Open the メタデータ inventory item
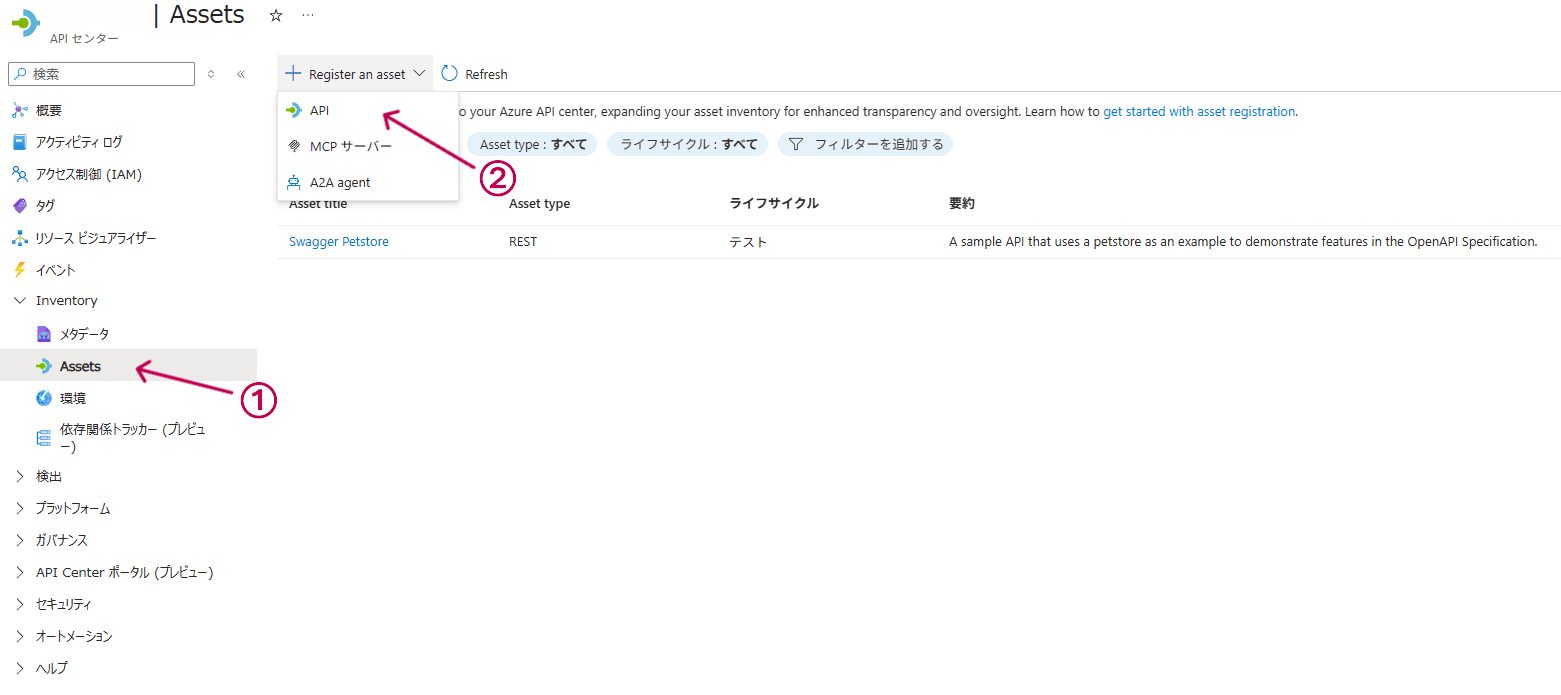Screen dimensions: 1561x695 coord(83,333)
